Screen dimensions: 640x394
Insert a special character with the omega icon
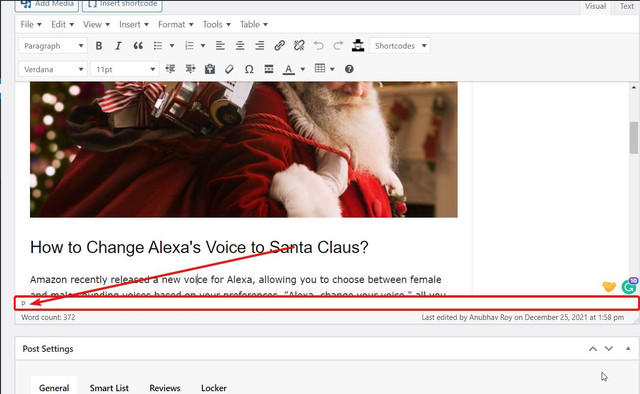click(x=249, y=69)
